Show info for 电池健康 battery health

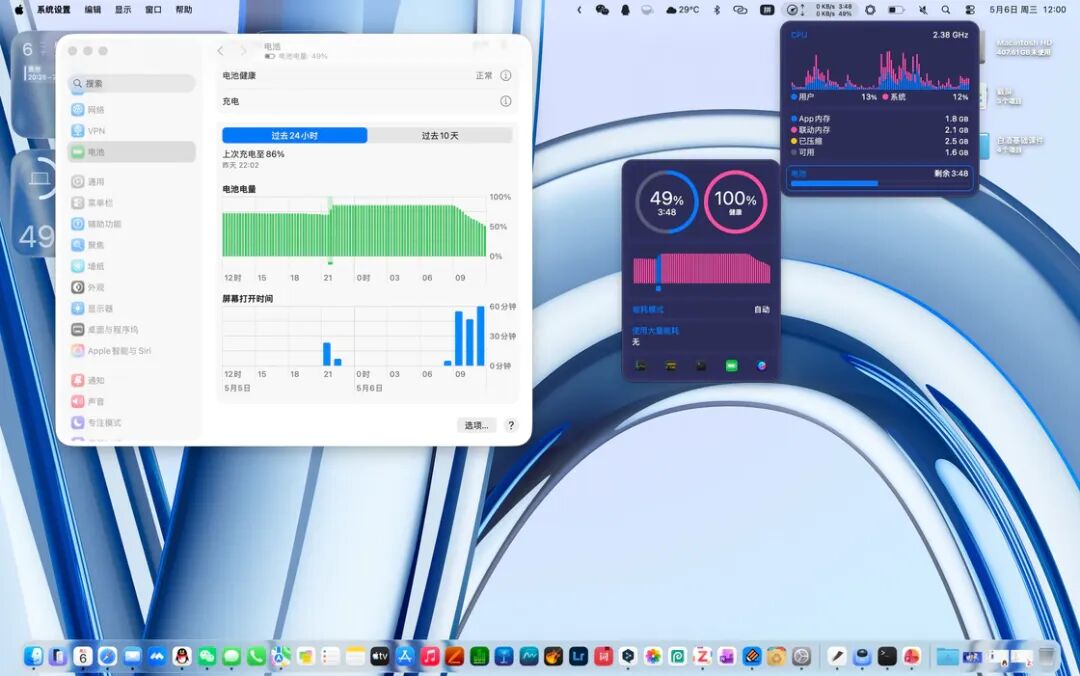tap(506, 76)
